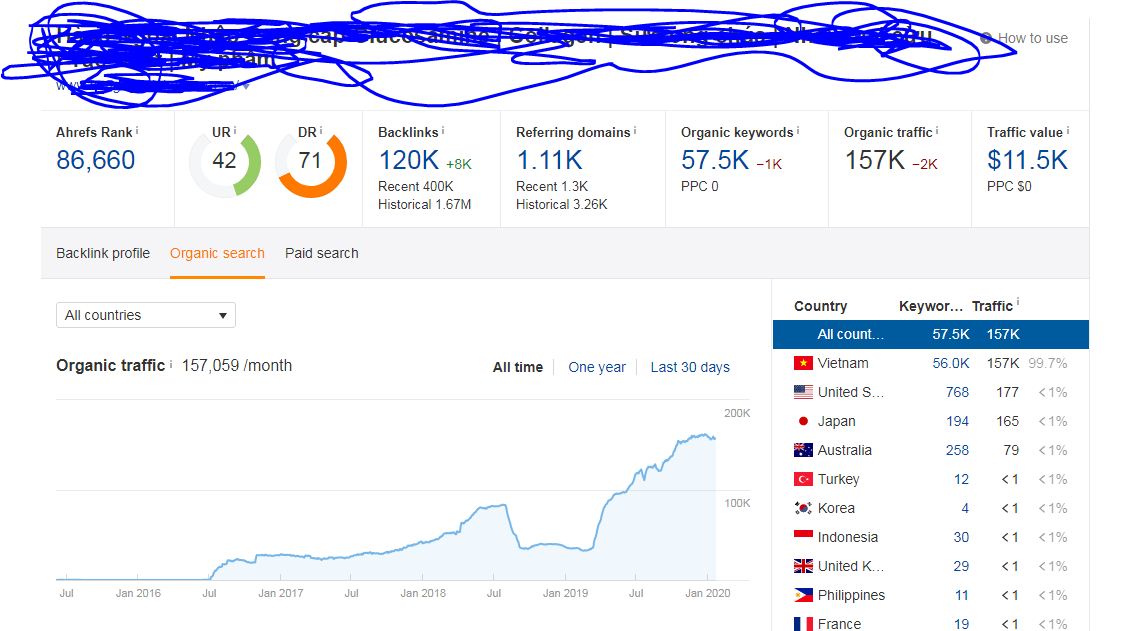
Task: Click the United States flag icon
Action: coord(804,392)
